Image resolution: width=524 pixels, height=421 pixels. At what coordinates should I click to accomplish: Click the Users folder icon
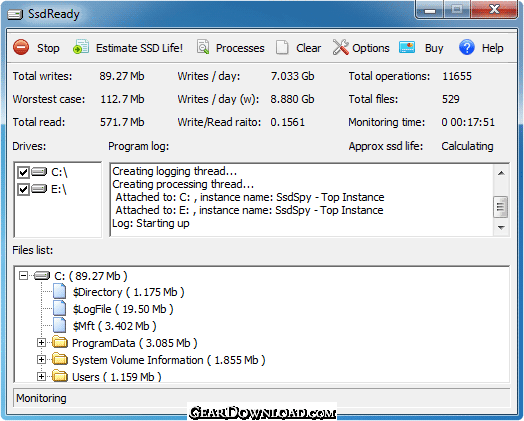pos(60,377)
